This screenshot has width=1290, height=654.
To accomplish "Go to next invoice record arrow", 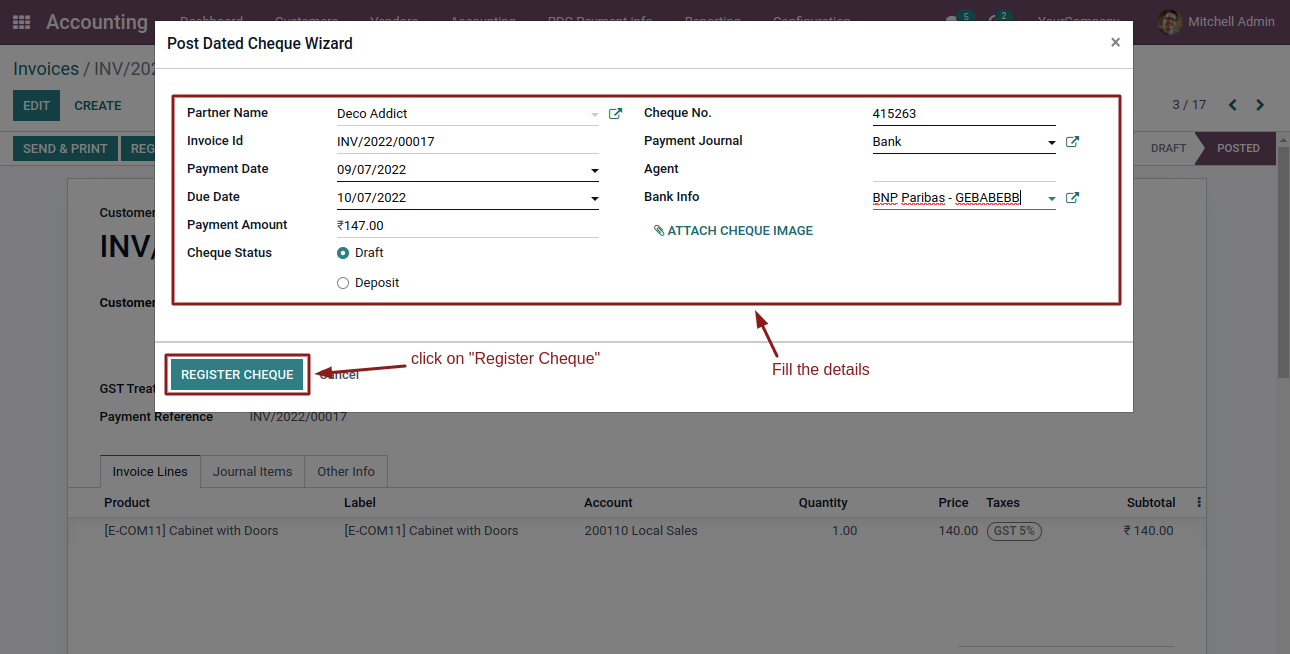I will click(1260, 105).
